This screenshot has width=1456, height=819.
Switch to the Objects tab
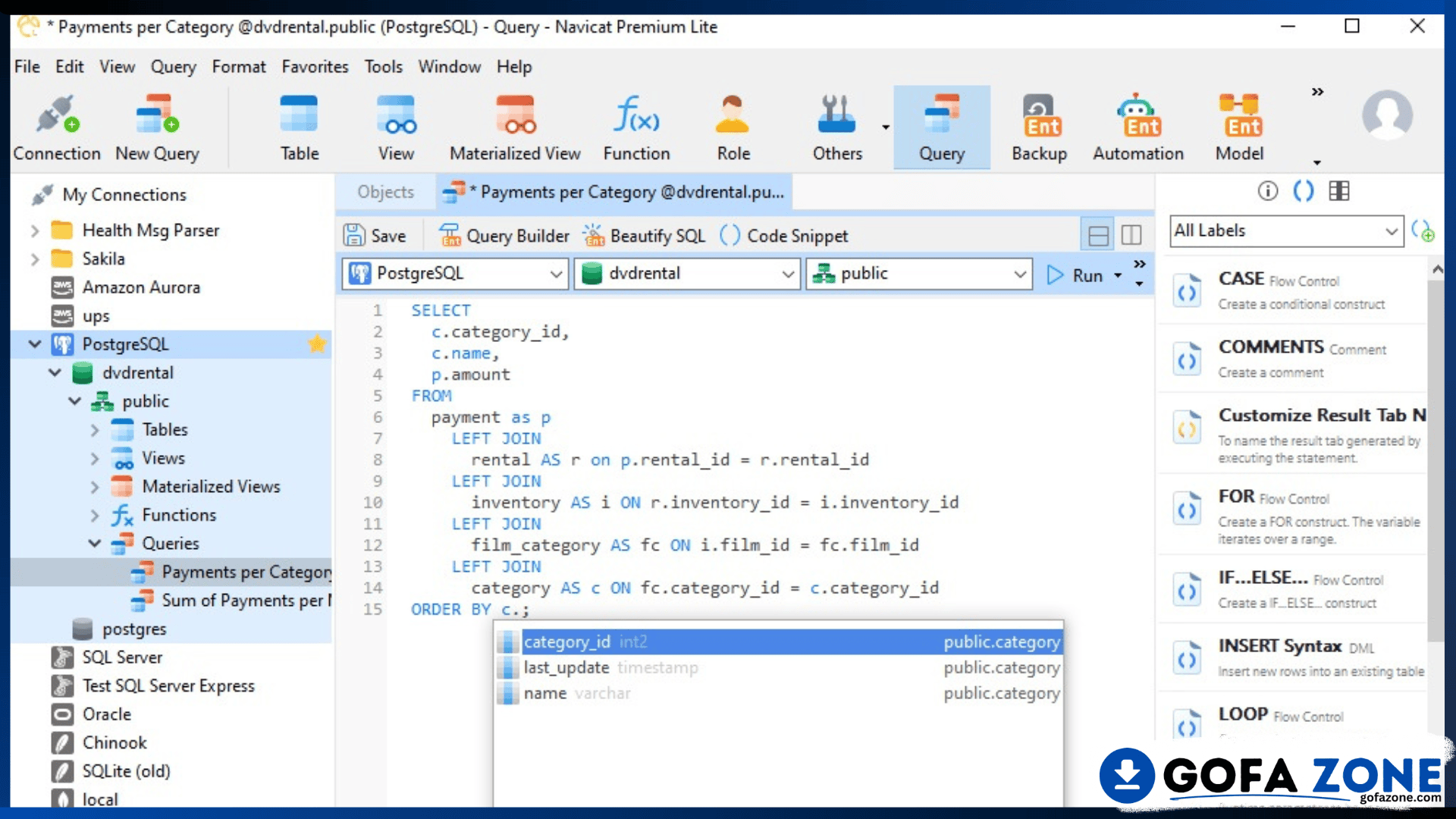386,193
